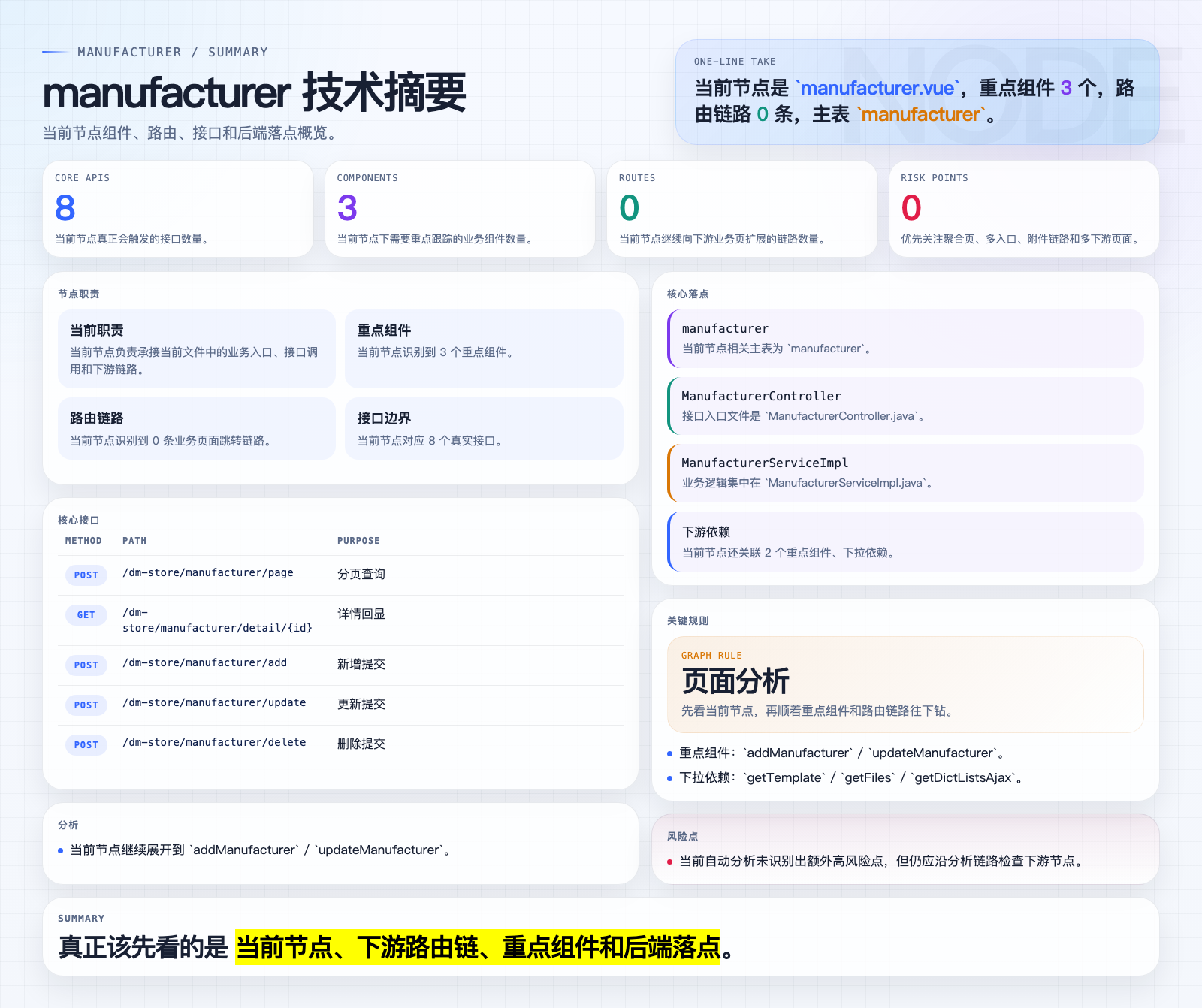Select path /dm-store/manufacturer/update

214,702
